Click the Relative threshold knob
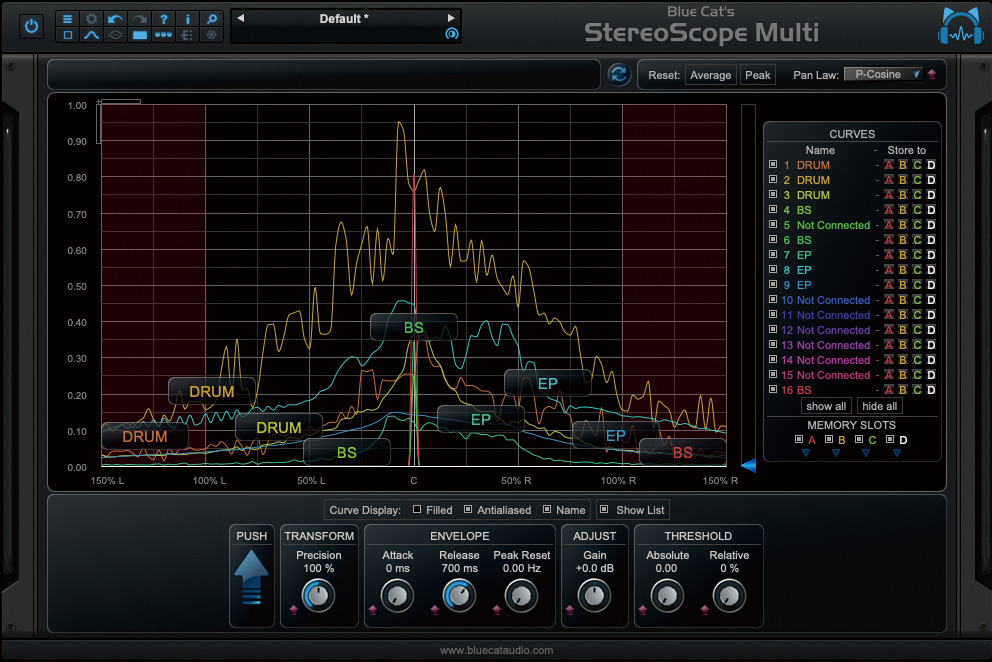992x662 pixels. pos(729,596)
